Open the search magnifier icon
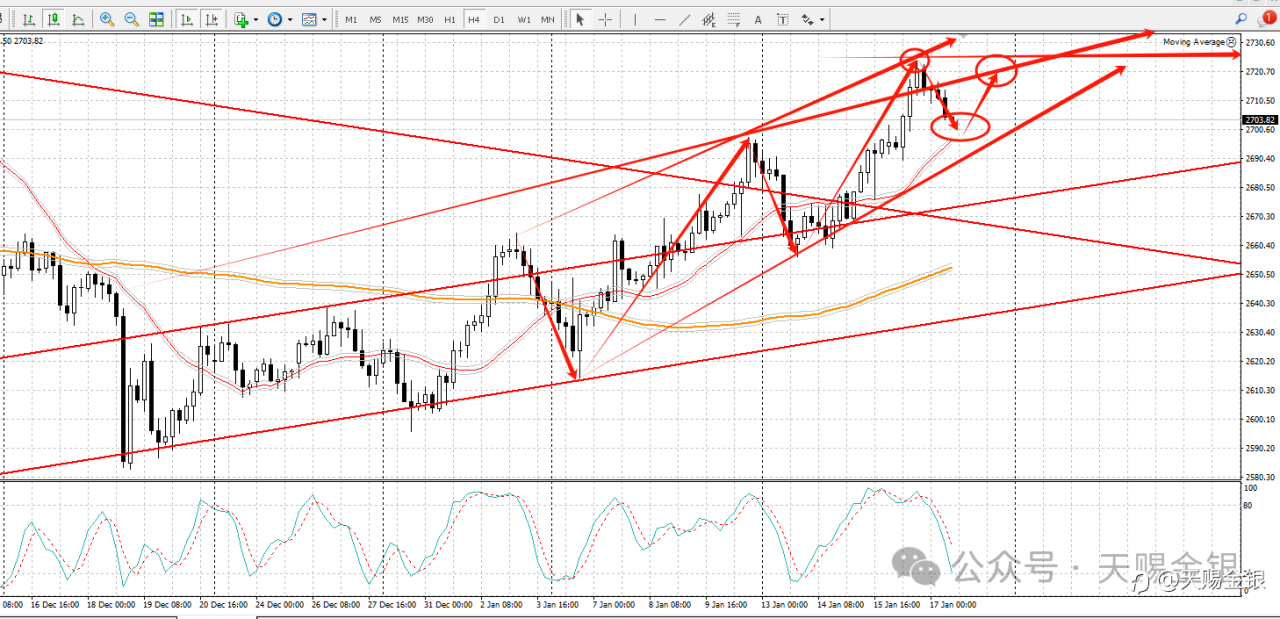 1242,18
